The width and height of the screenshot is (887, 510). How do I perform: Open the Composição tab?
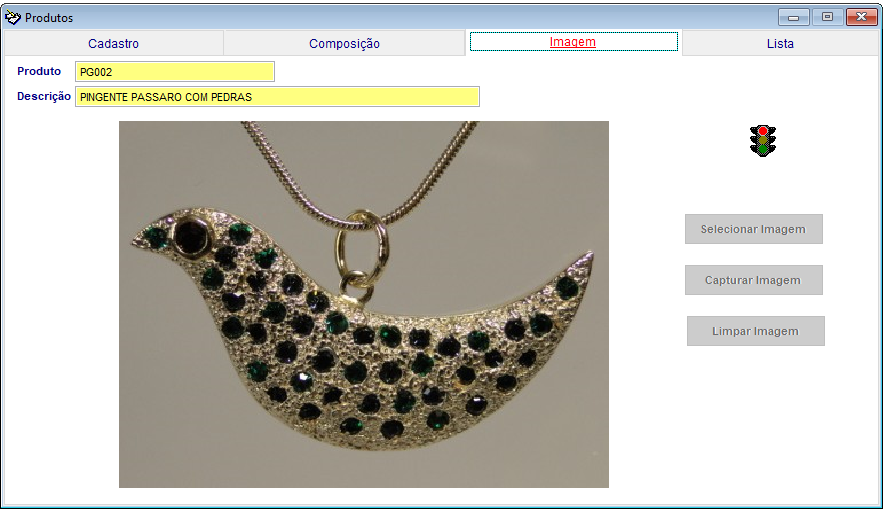(x=344, y=44)
